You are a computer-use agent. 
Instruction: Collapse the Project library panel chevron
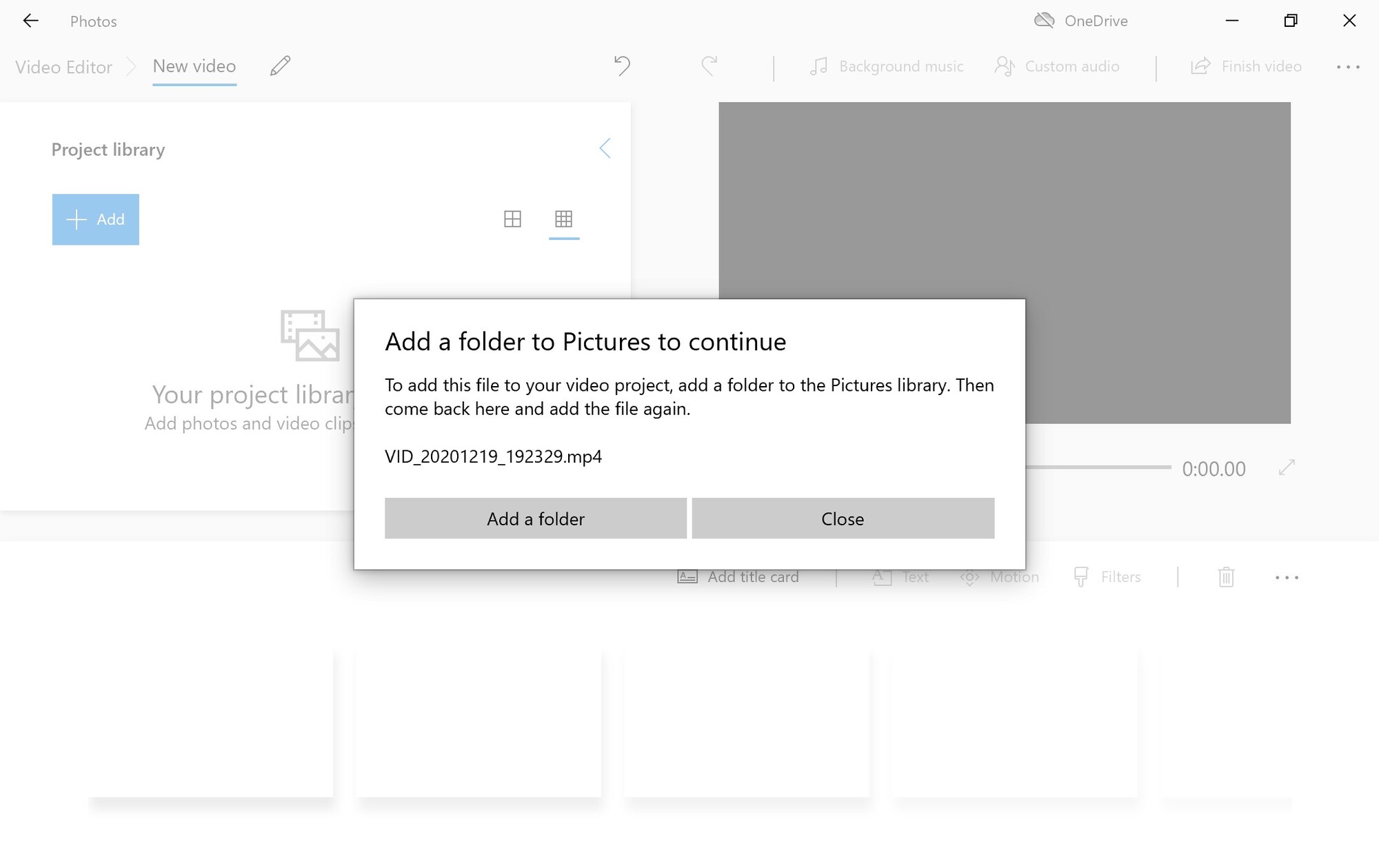[605, 148]
